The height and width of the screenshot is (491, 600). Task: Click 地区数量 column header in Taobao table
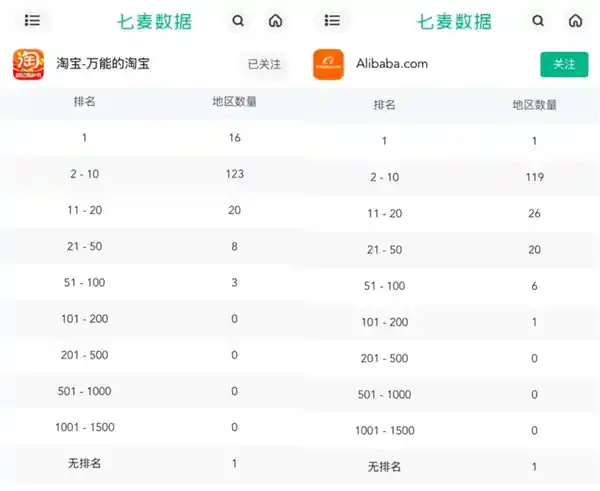coord(234,101)
